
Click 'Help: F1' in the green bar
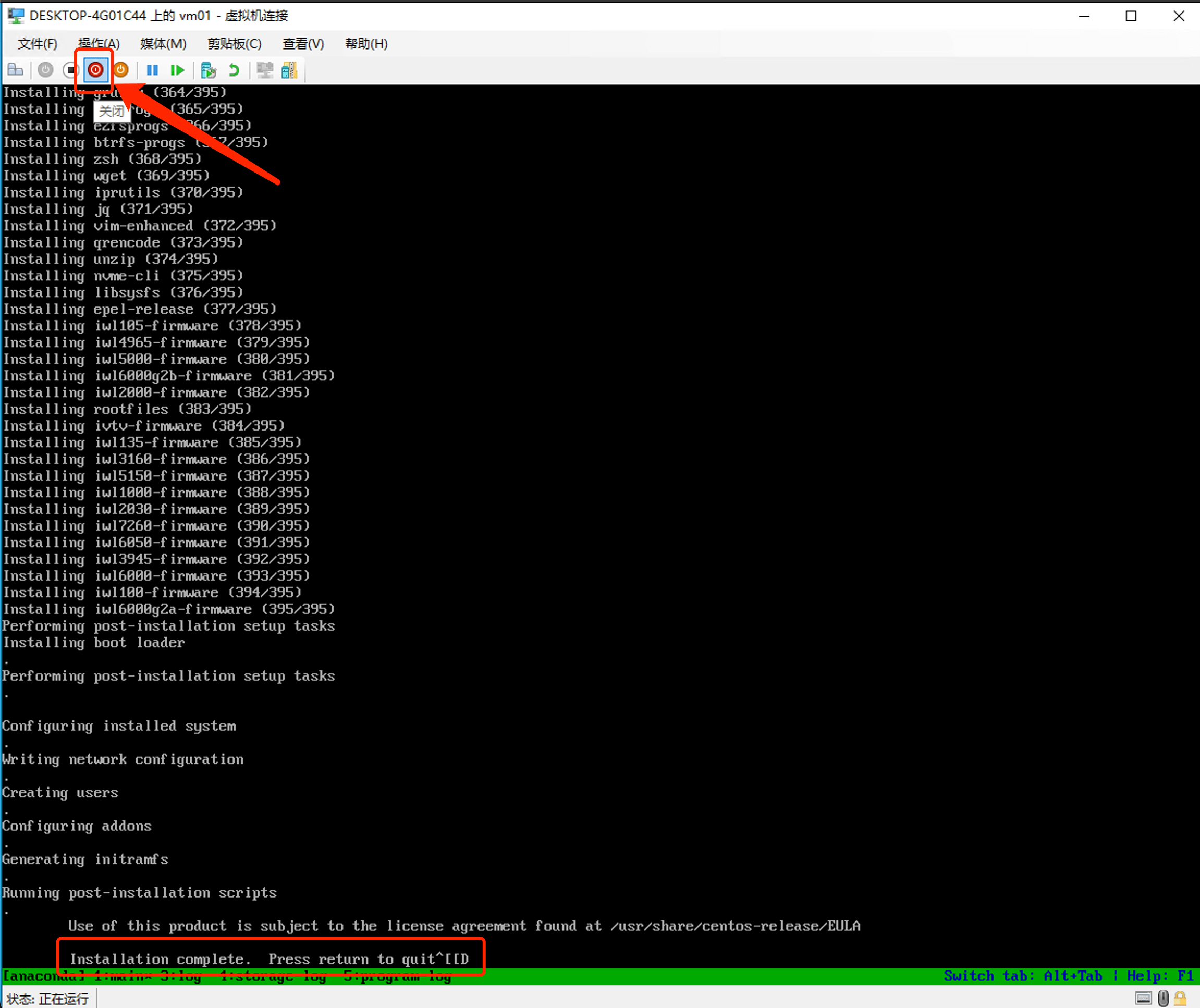1160,976
